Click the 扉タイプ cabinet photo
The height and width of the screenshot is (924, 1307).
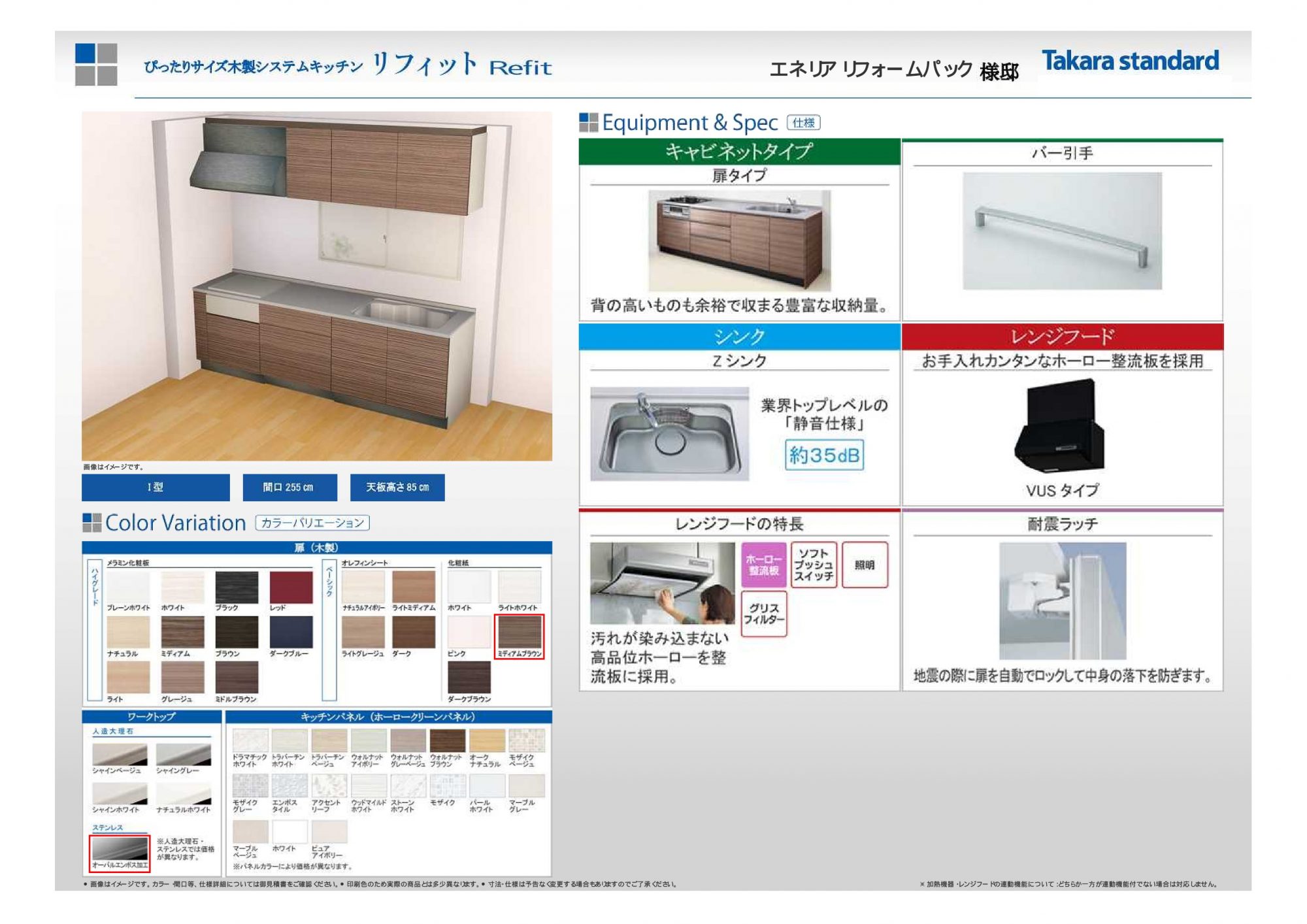pyautogui.click(x=739, y=240)
